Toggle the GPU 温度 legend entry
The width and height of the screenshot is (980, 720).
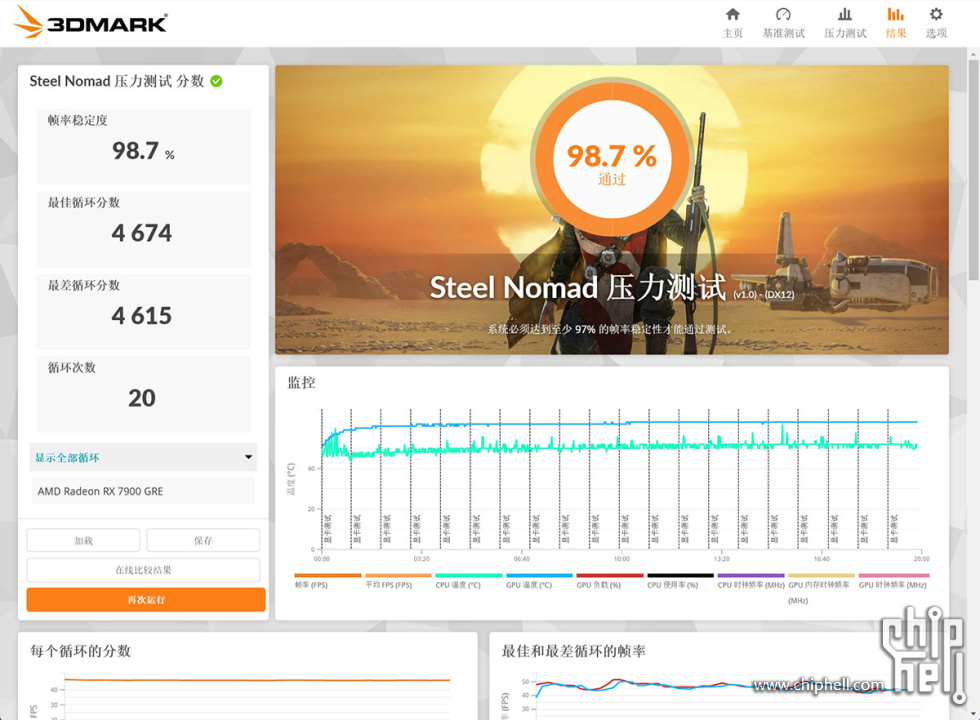point(539,581)
